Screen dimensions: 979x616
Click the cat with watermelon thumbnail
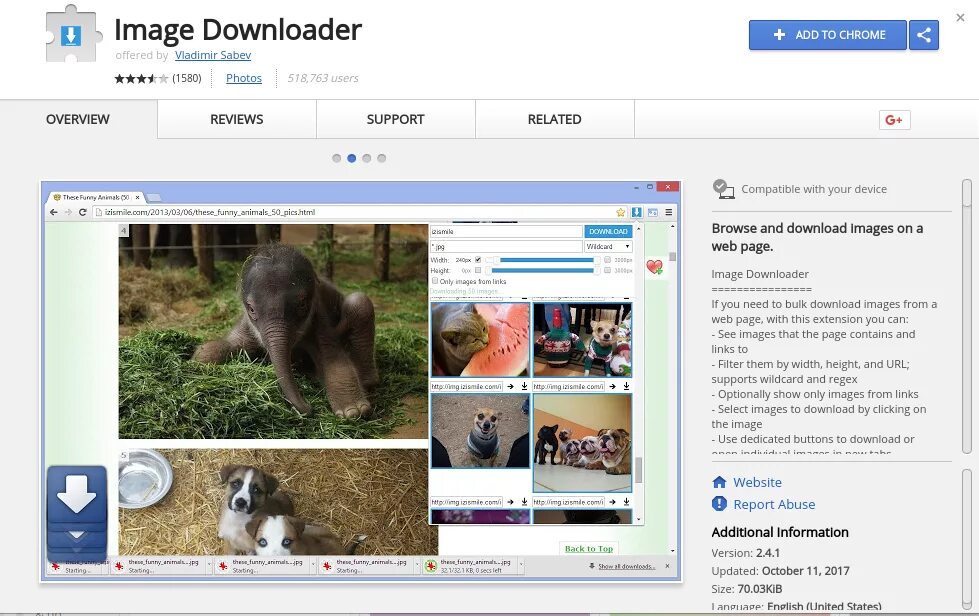click(x=480, y=340)
